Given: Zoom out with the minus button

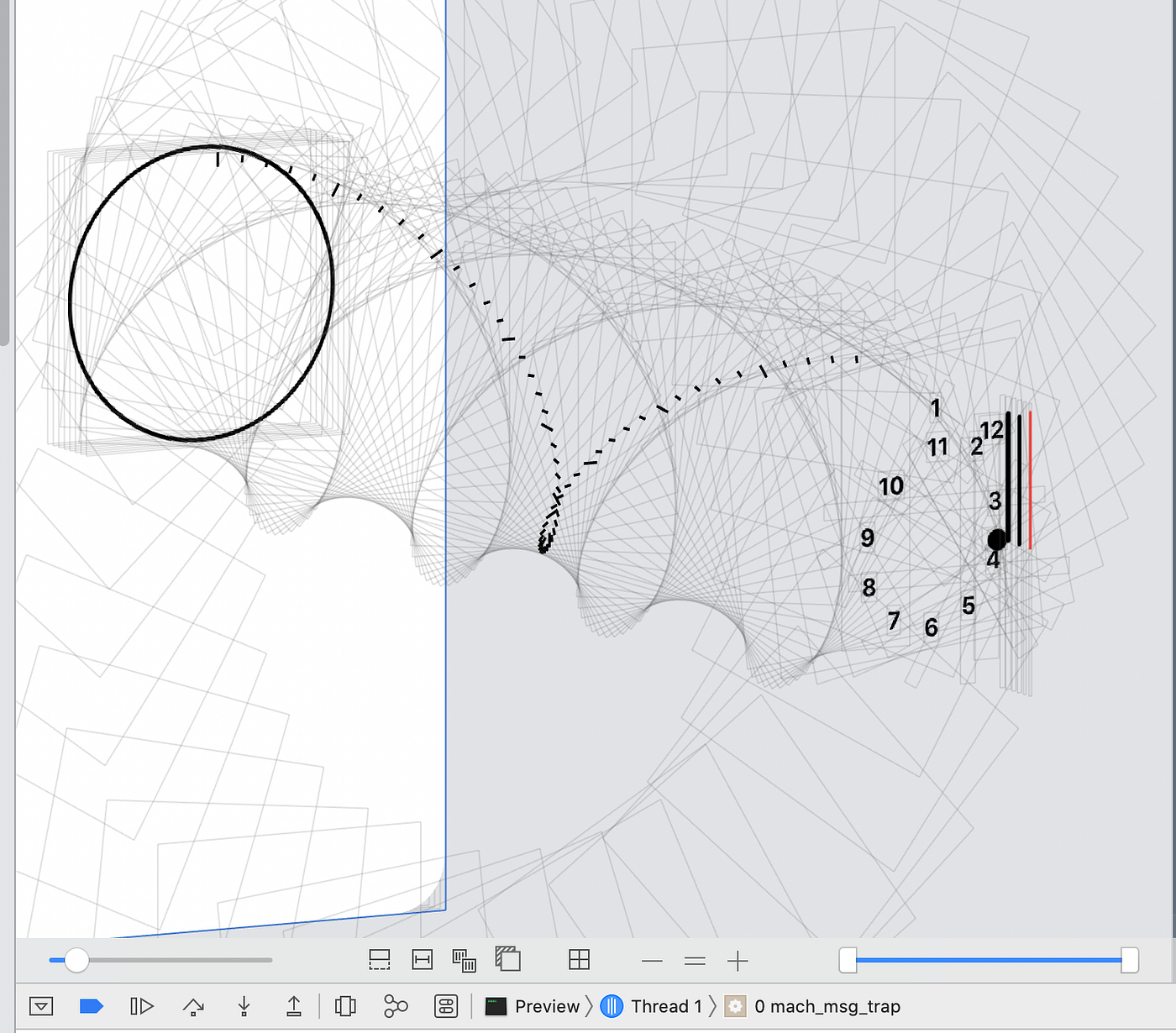Looking at the screenshot, I should 652,961.
